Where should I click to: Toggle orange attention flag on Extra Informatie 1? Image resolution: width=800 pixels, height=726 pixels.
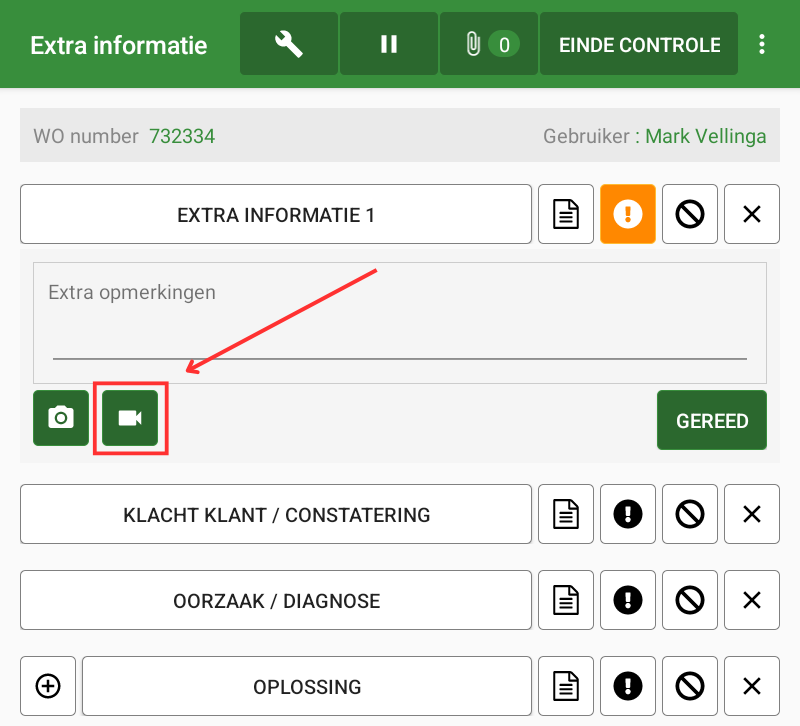[x=628, y=214]
